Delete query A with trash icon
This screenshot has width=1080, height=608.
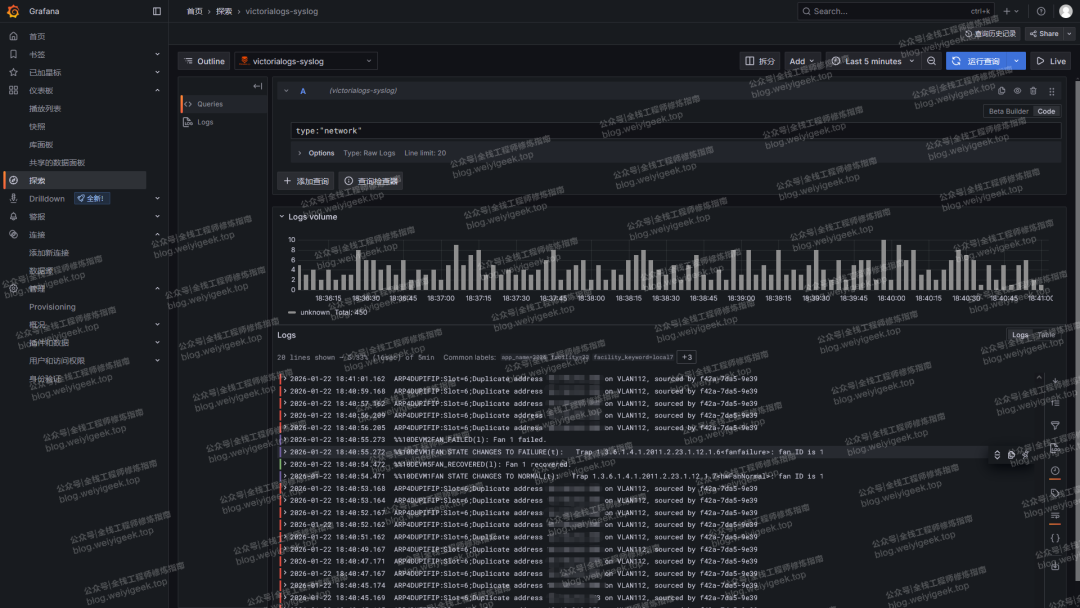[x=1033, y=91]
